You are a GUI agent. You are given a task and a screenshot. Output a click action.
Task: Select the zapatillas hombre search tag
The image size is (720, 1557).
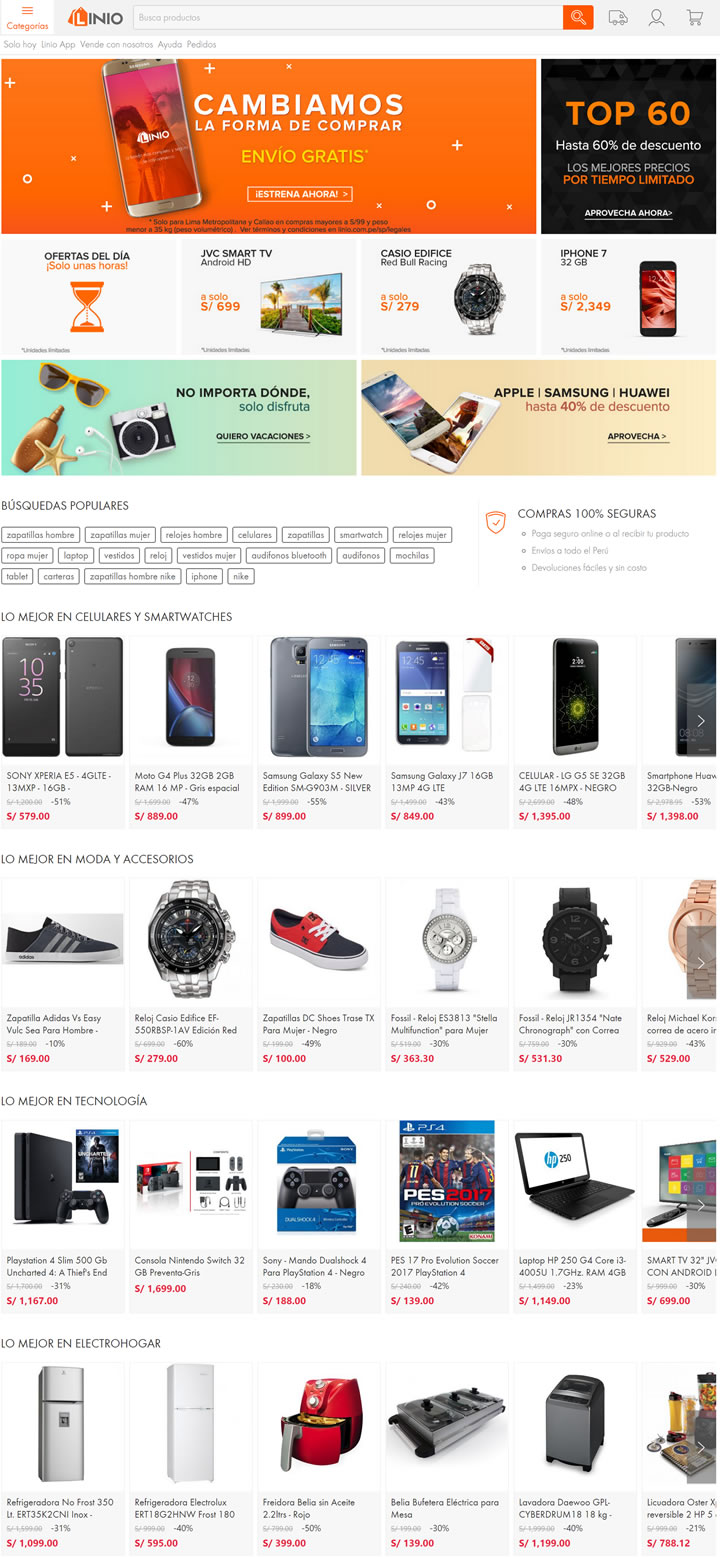[40, 535]
